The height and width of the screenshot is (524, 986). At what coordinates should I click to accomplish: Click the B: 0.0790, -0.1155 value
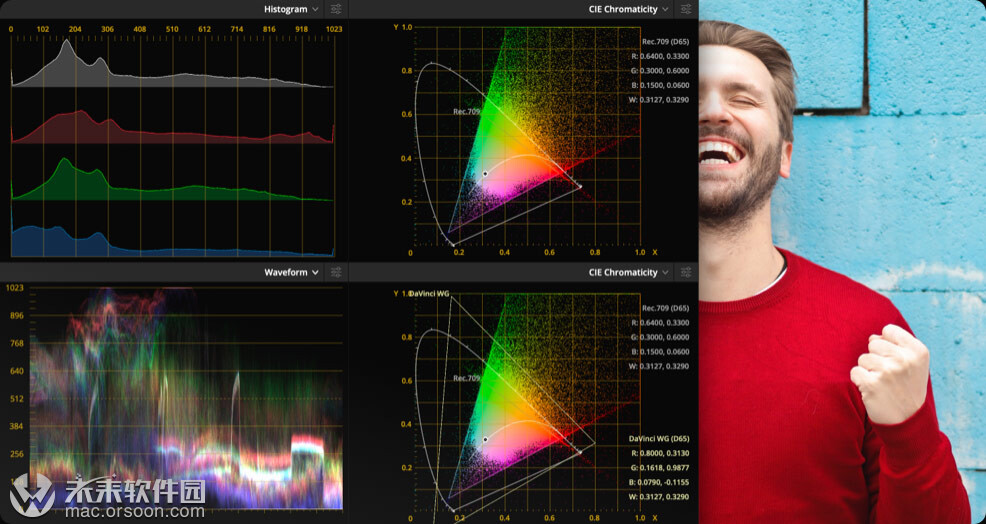tap(658, 482)
